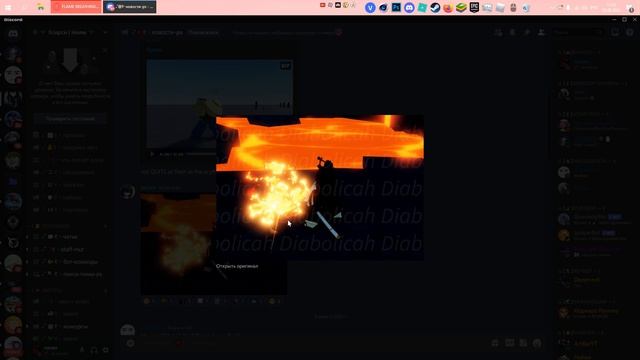Viewport: 640px width, 360px height.
Task: Open File Explorer from the taskbar
Action: tap(40, 7)
